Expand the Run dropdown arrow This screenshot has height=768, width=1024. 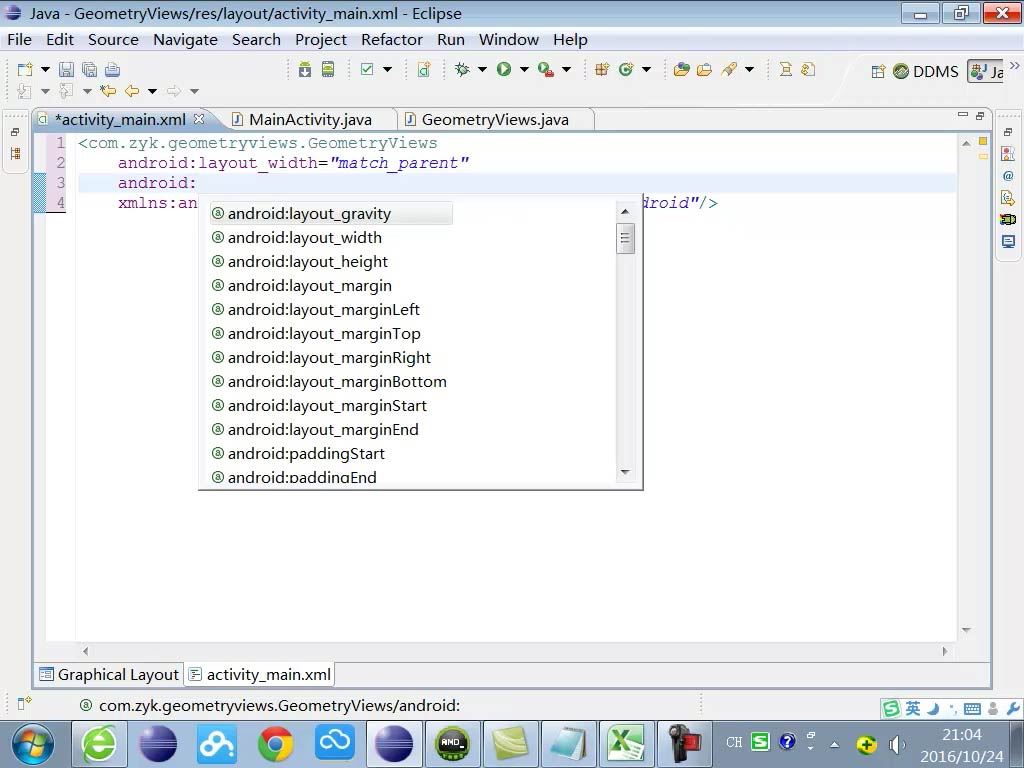[524, 69]
